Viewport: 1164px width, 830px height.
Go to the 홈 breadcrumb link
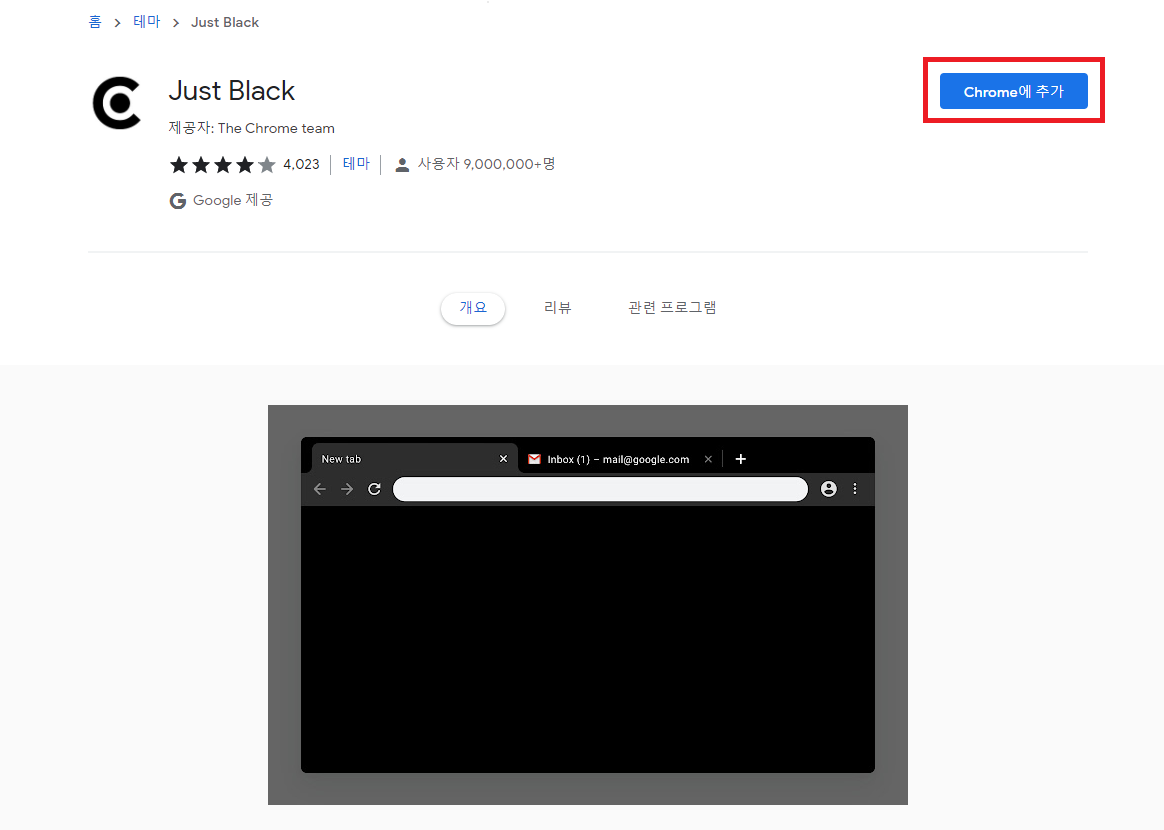point(95,22)
